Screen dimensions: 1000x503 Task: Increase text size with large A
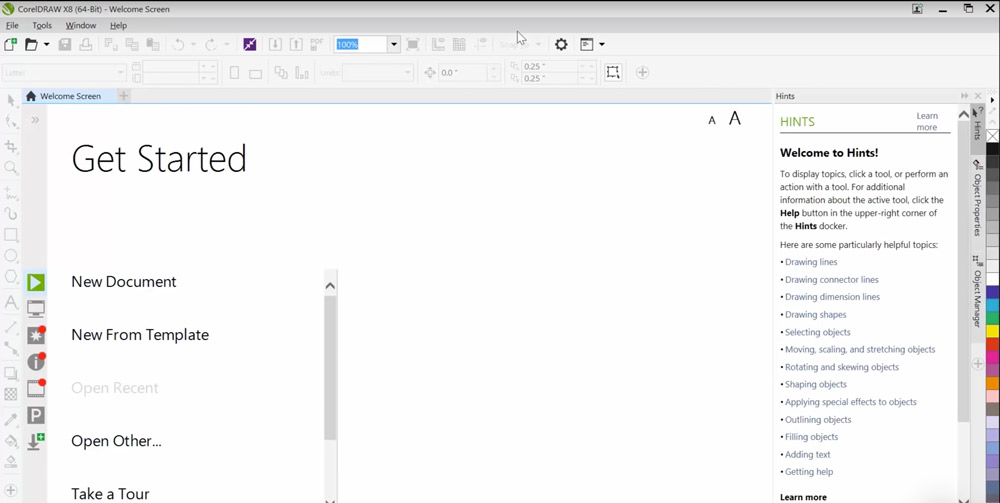pos(735,119)
